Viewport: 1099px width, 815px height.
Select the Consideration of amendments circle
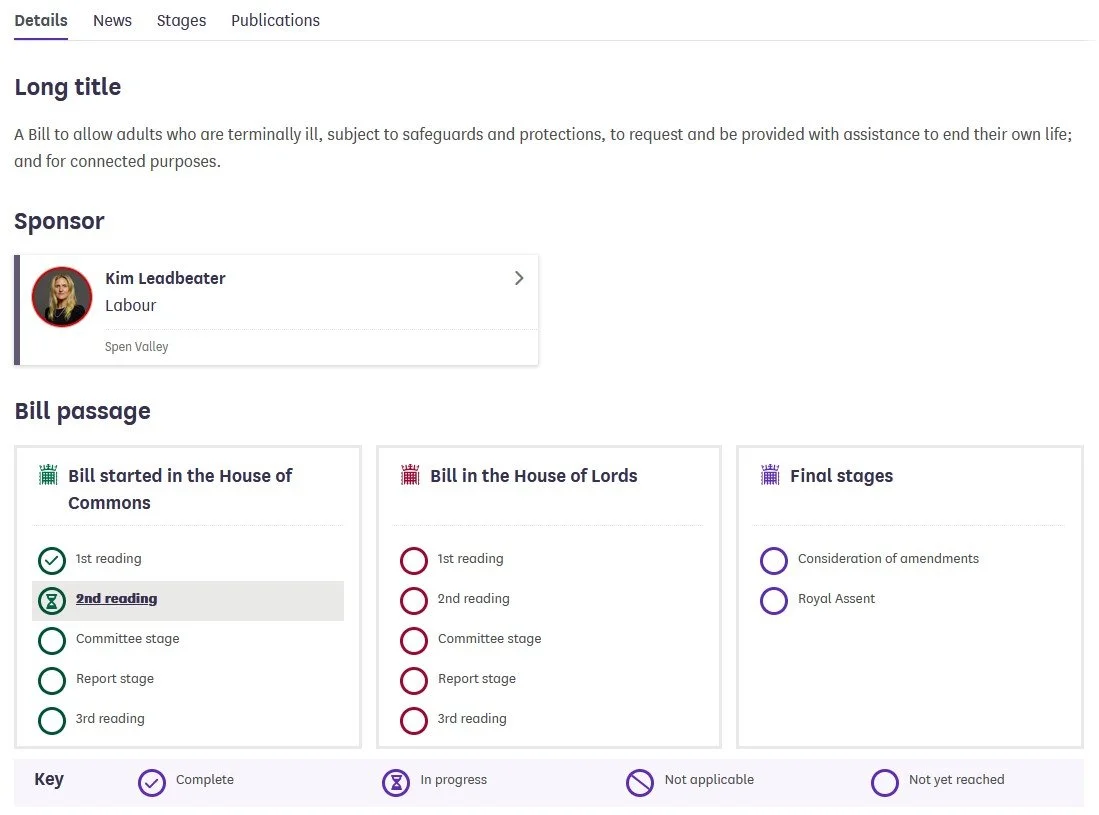click(774, 560)
